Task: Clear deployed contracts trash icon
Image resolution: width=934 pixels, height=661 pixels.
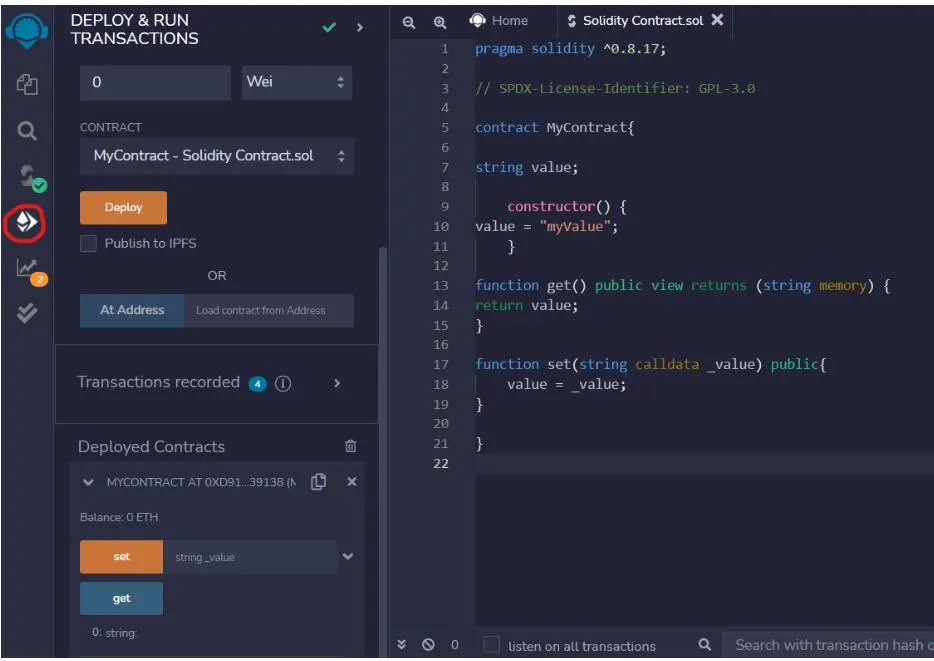Action: [x=351, y=446]
